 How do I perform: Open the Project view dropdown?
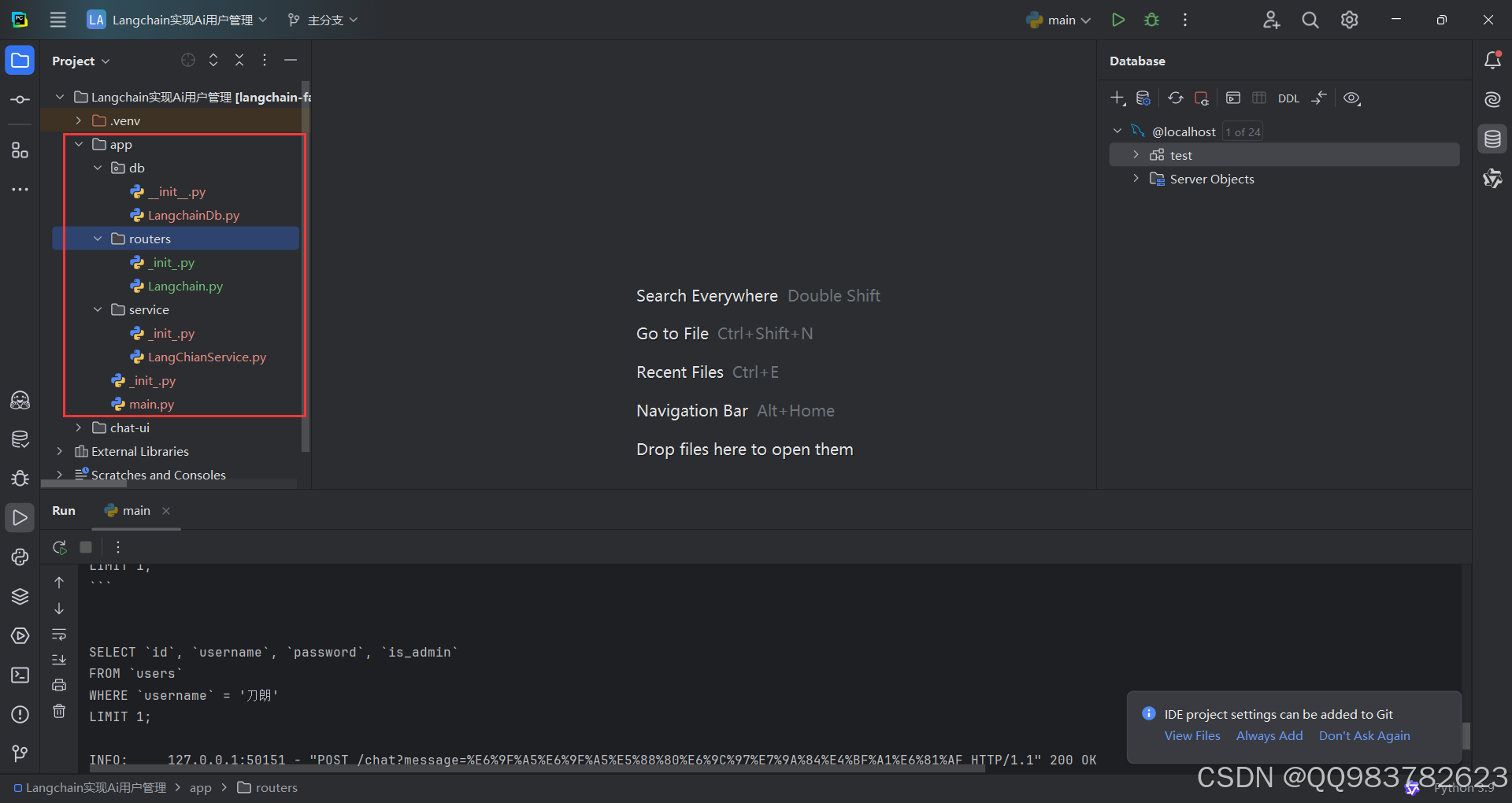[x=81, y=61]
